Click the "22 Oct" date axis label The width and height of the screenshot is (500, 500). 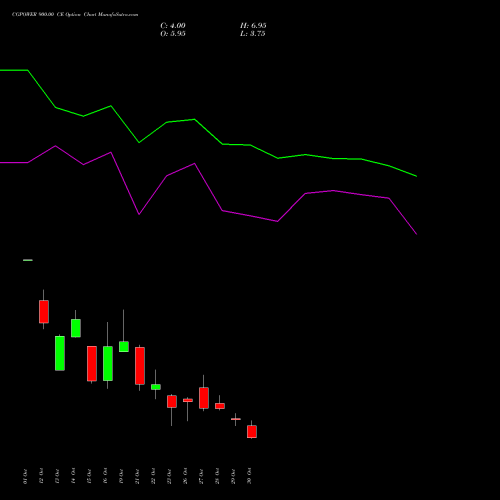point(153,476)
